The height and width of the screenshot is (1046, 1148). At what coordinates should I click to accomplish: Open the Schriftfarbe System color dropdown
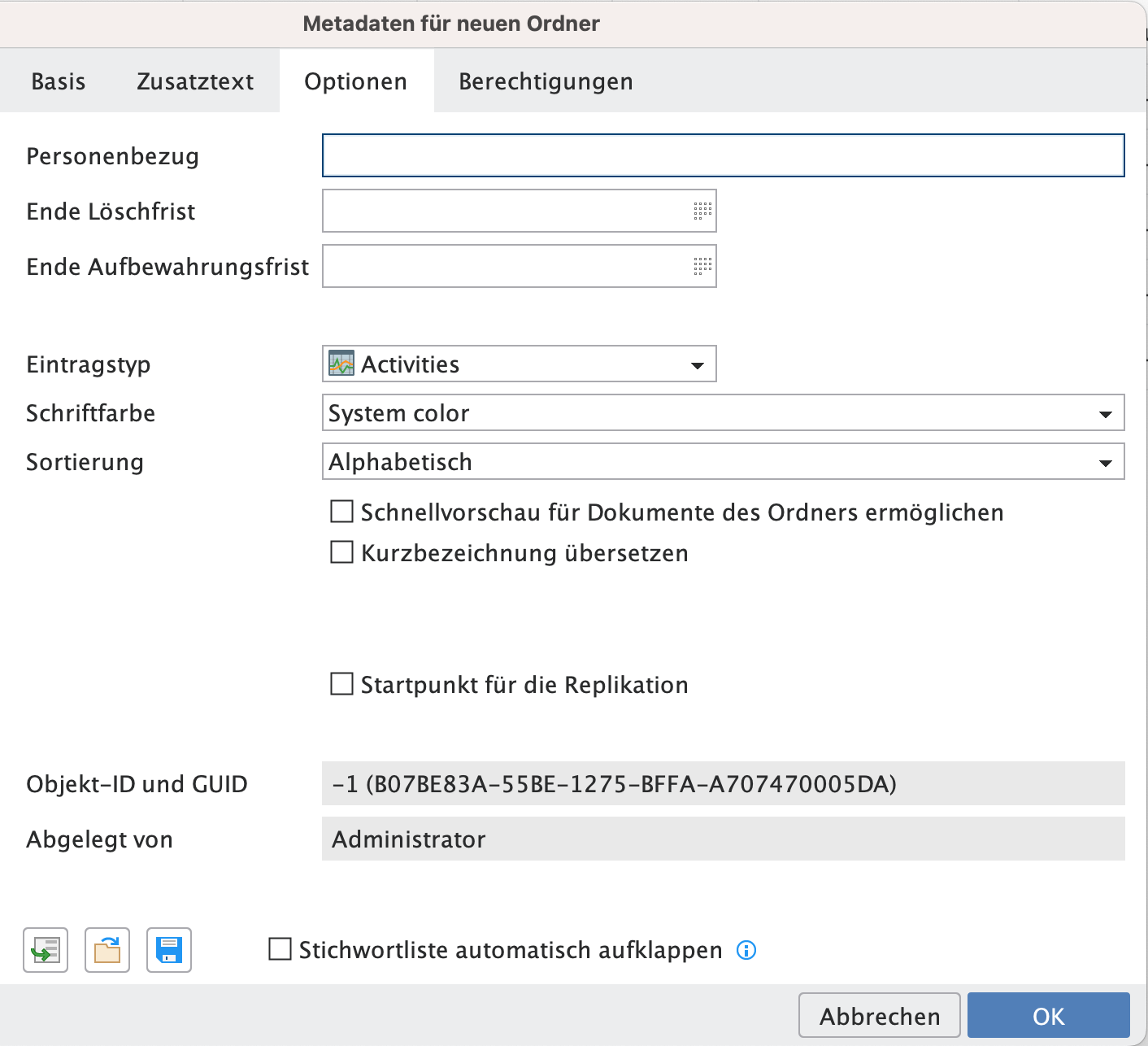click(x=1105, y=414)
